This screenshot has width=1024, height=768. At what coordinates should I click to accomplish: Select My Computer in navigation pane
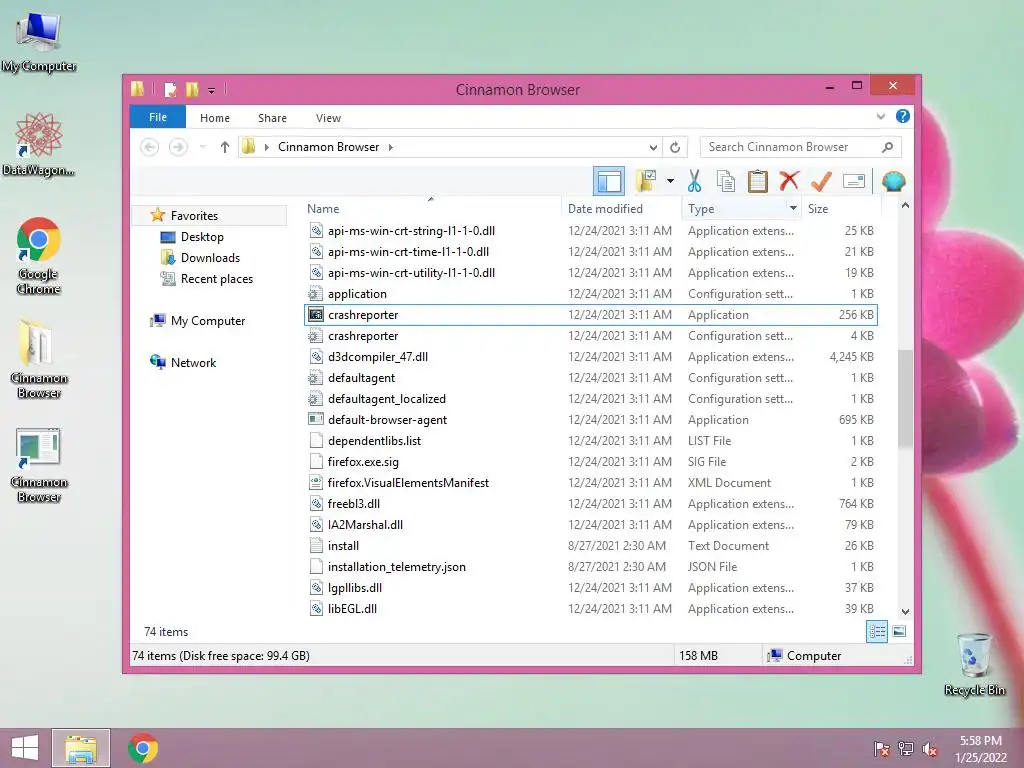[208, 321]
